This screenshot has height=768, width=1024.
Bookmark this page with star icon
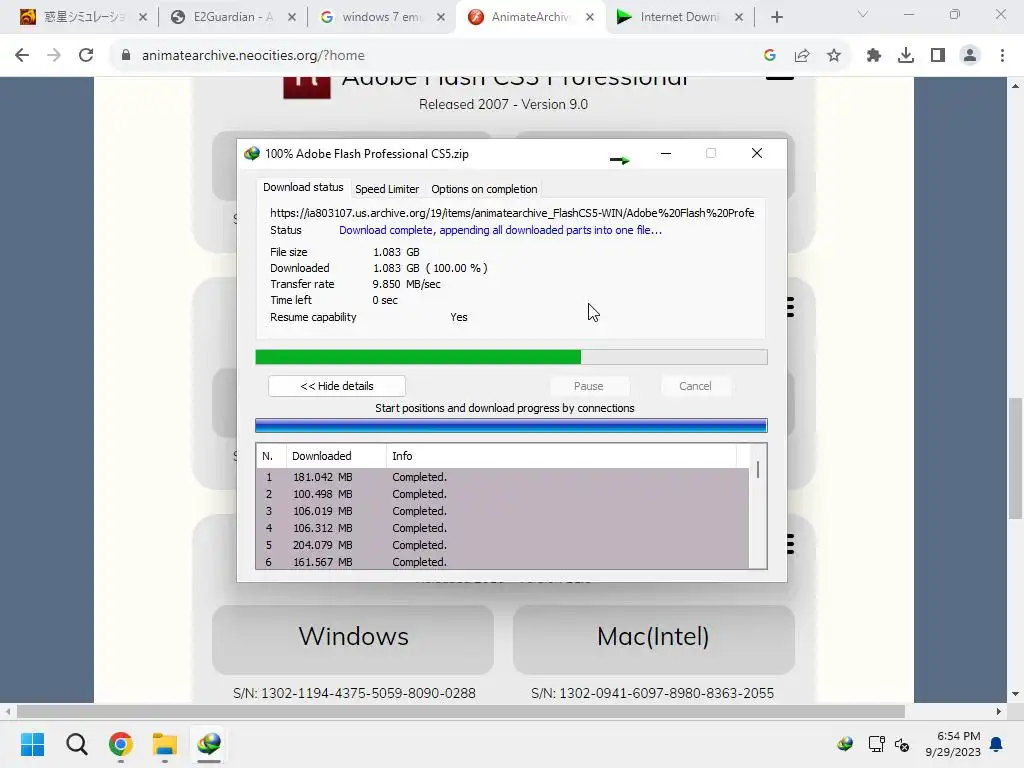834,56
